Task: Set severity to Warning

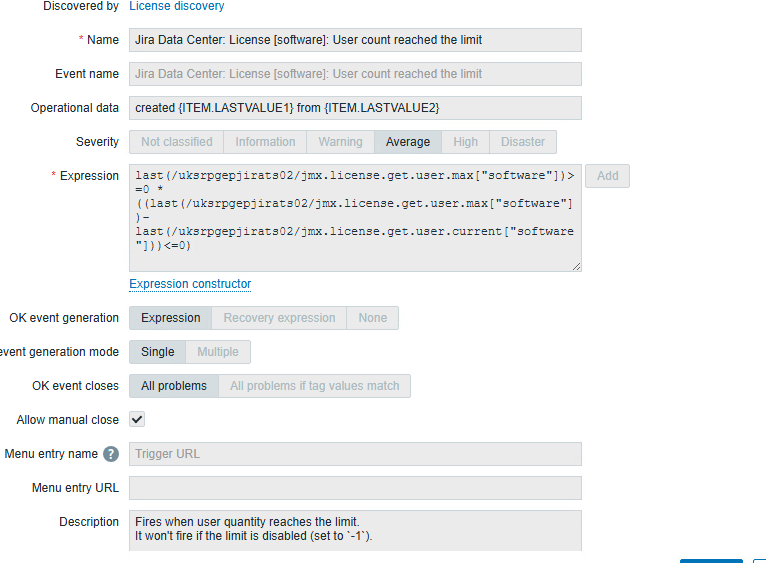Action: click(x=340, y=142)
